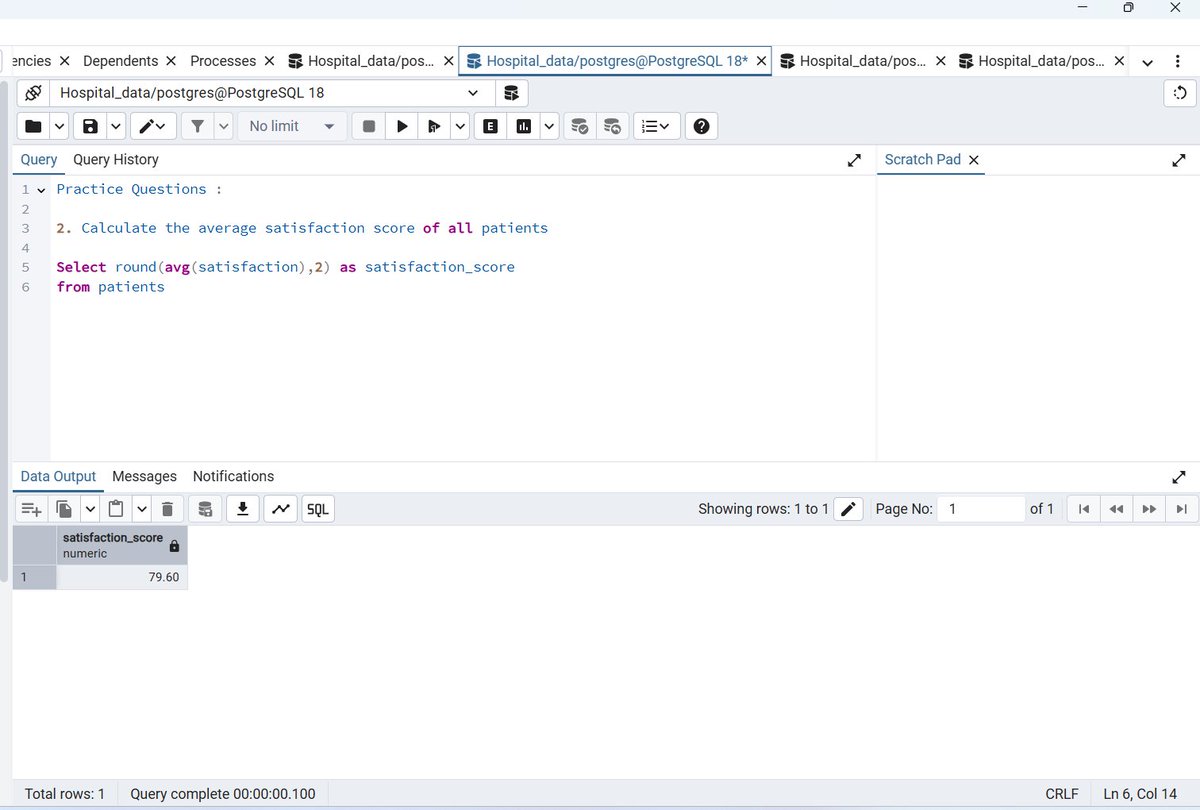Select the 79.60 result cell
Screen dimensions: 1200x810
122,578
